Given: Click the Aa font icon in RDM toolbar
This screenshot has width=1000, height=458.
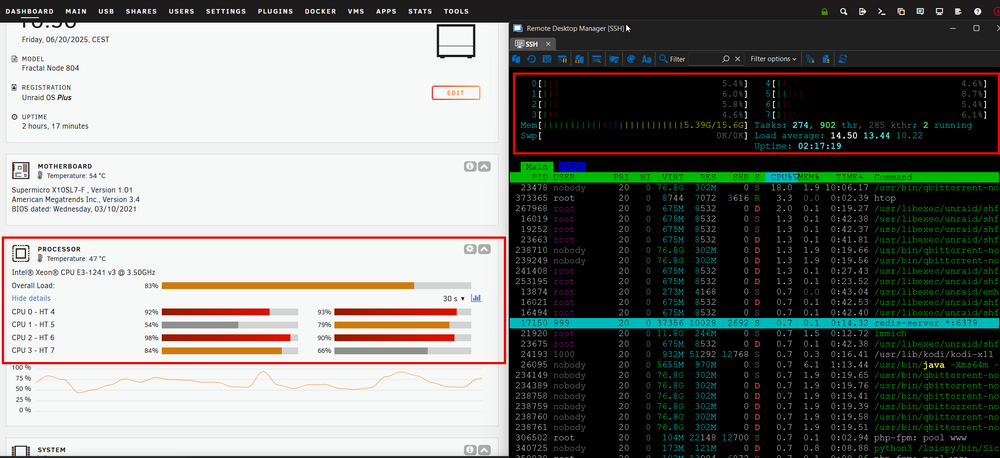Looking at the screenshot, I should [x=646, y=59].
